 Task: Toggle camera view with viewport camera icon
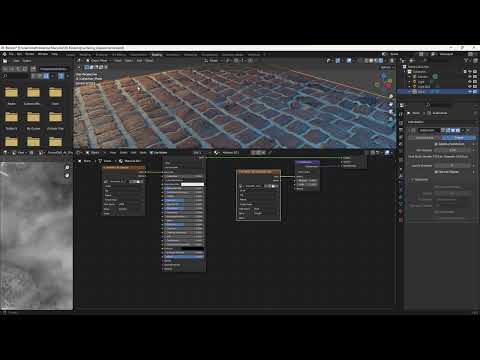(391, 112)
